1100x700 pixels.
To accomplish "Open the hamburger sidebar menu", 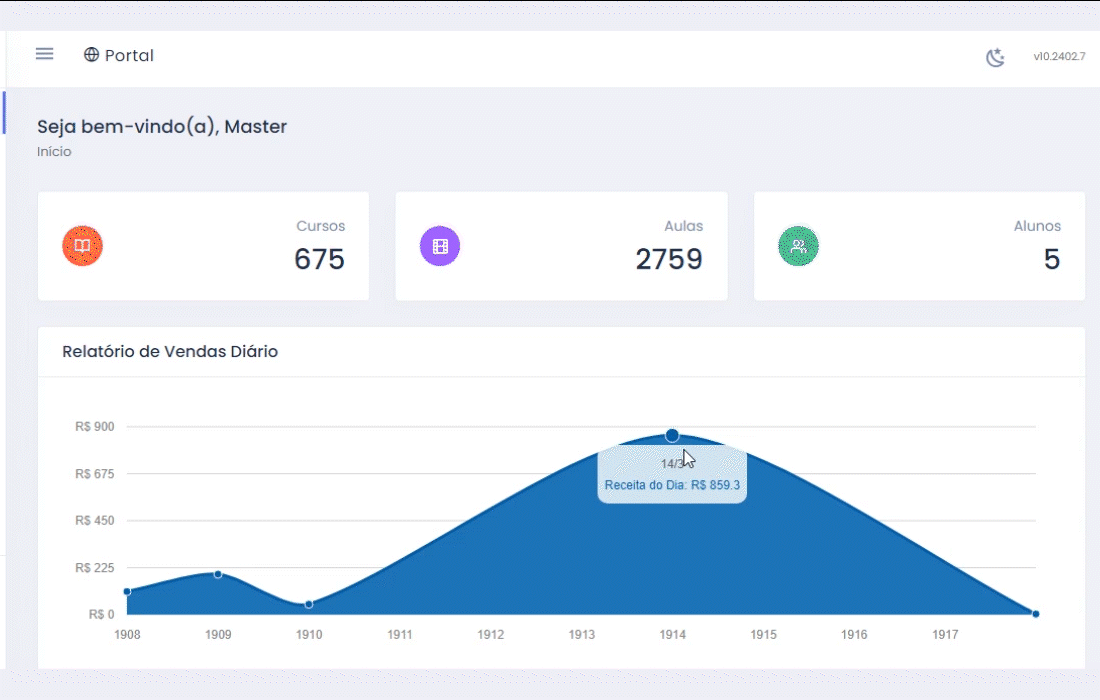I will click(45, 54).
